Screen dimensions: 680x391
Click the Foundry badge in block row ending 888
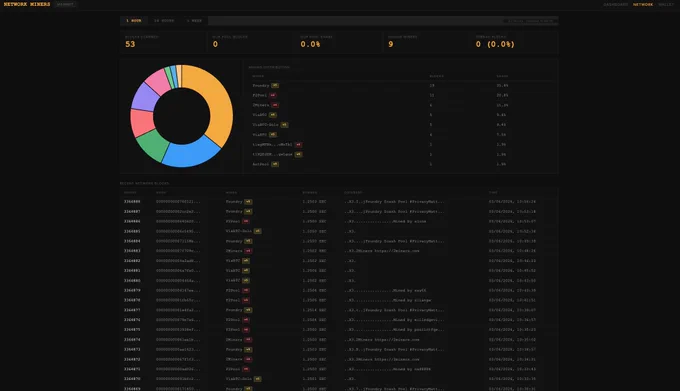click(248, 202)
